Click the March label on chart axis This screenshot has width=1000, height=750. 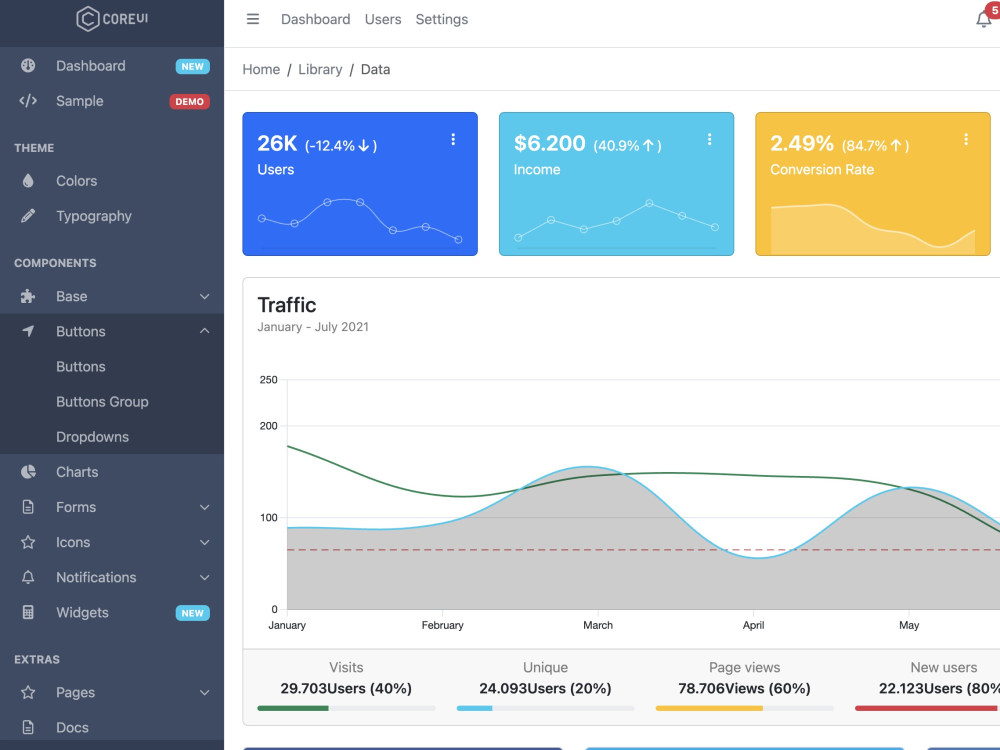coord(598,625)
